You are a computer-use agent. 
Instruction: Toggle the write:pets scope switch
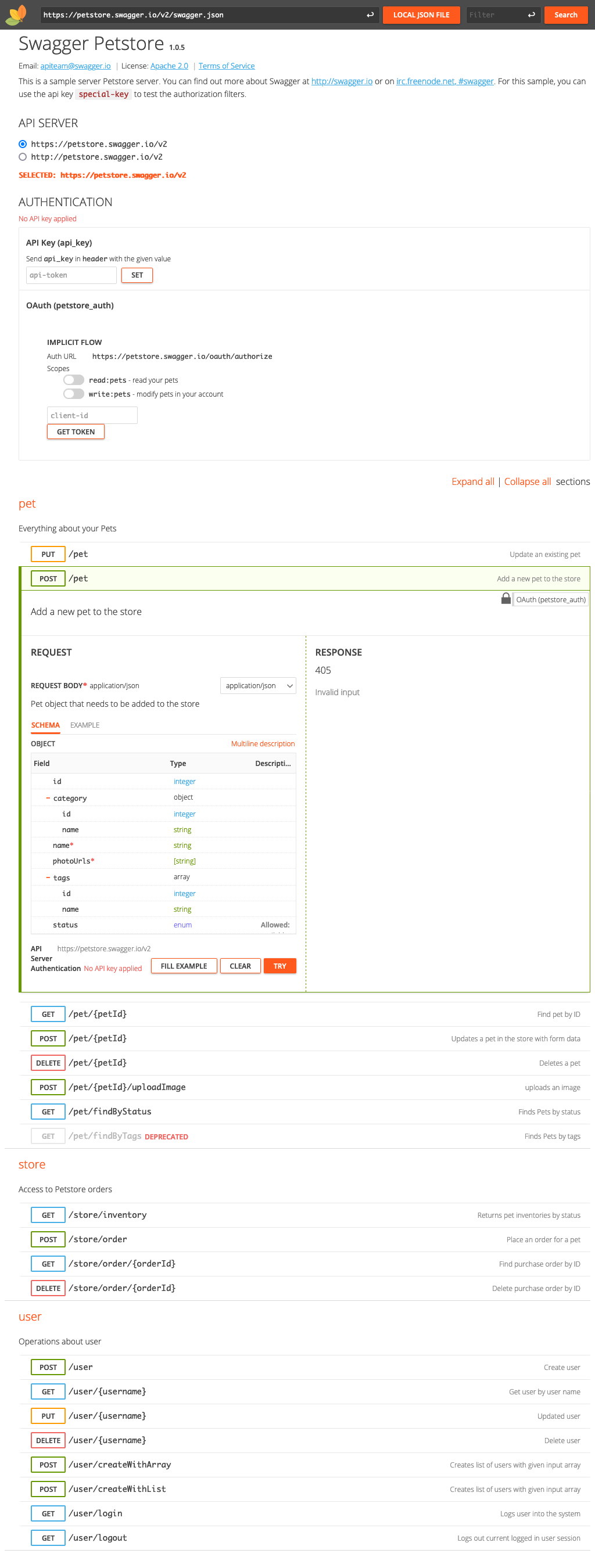74,394
